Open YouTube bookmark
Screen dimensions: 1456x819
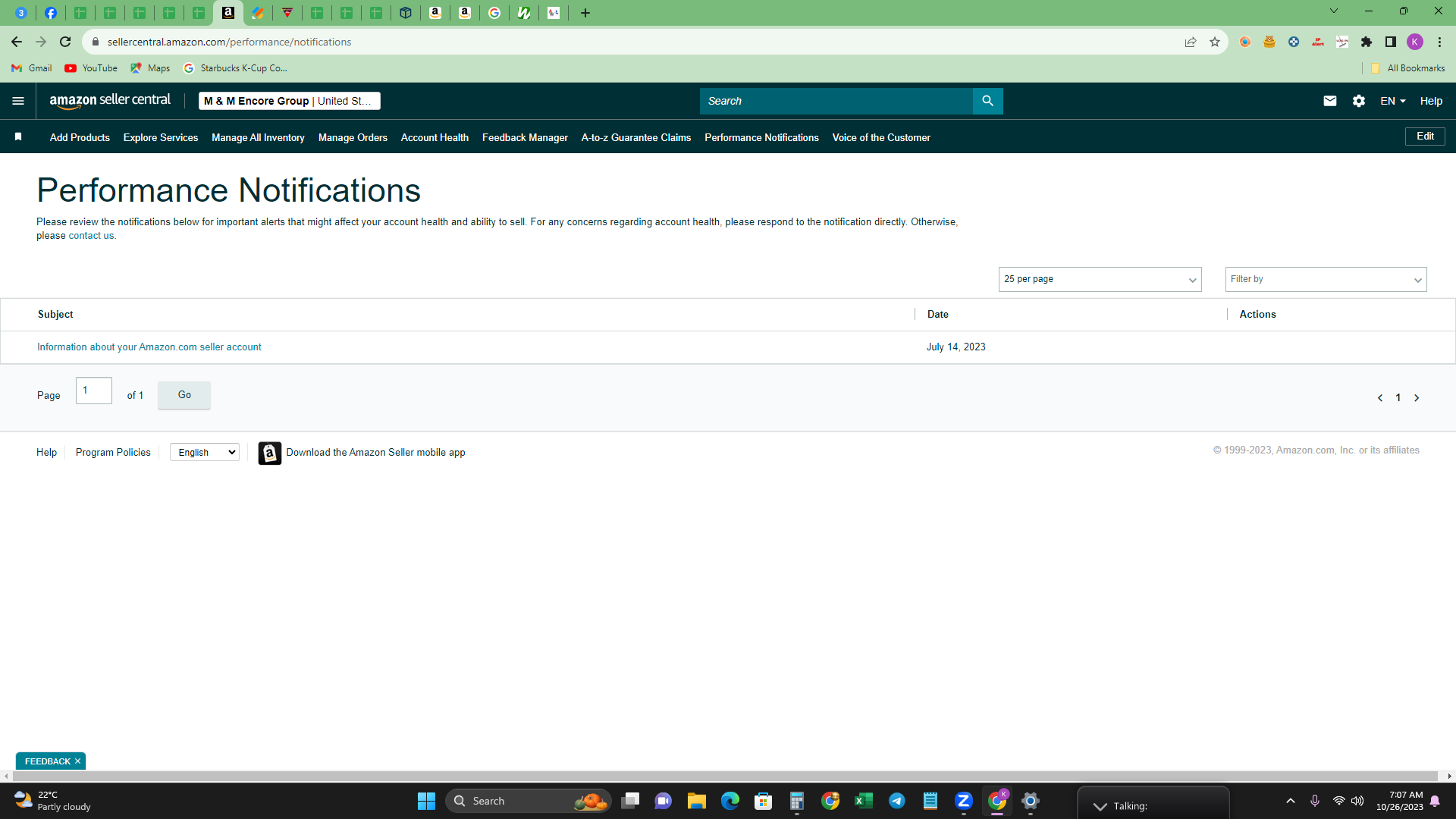tap(91, 68)
